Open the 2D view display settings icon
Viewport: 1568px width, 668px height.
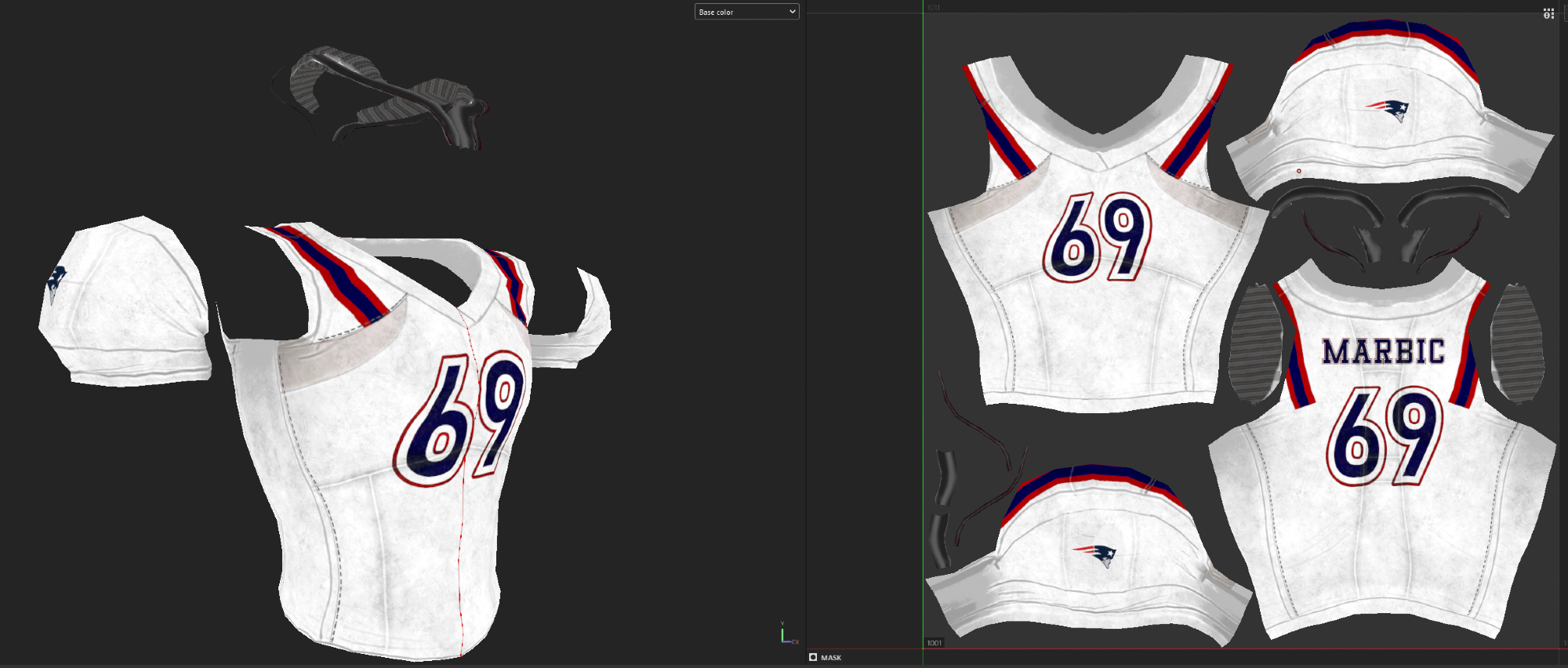point(1548,13)
